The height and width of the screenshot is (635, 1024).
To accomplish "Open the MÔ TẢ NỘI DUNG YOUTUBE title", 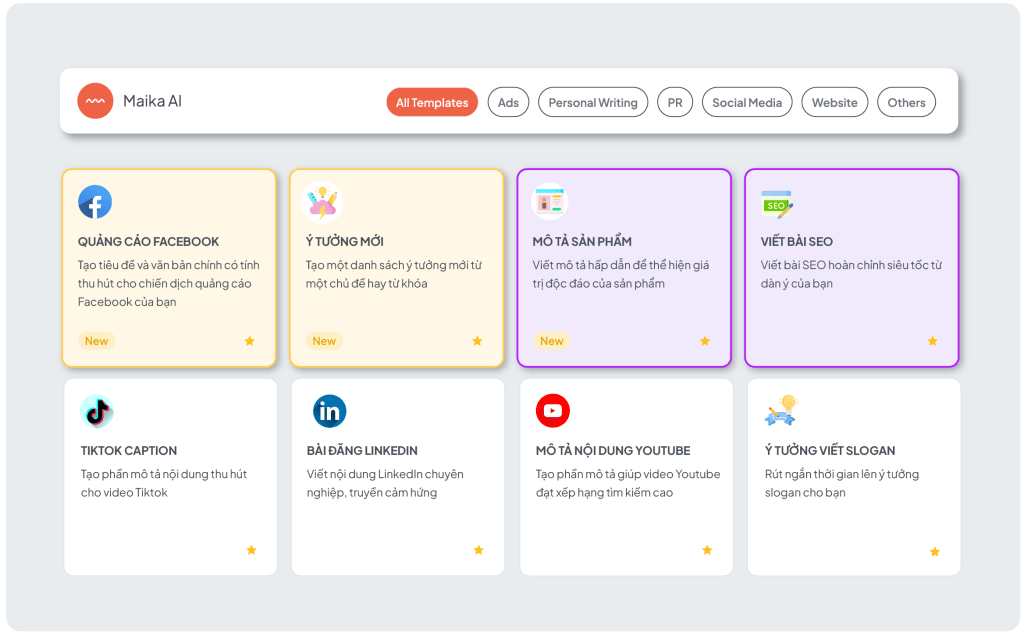I will pyautogui.click(x=613, y=451).
